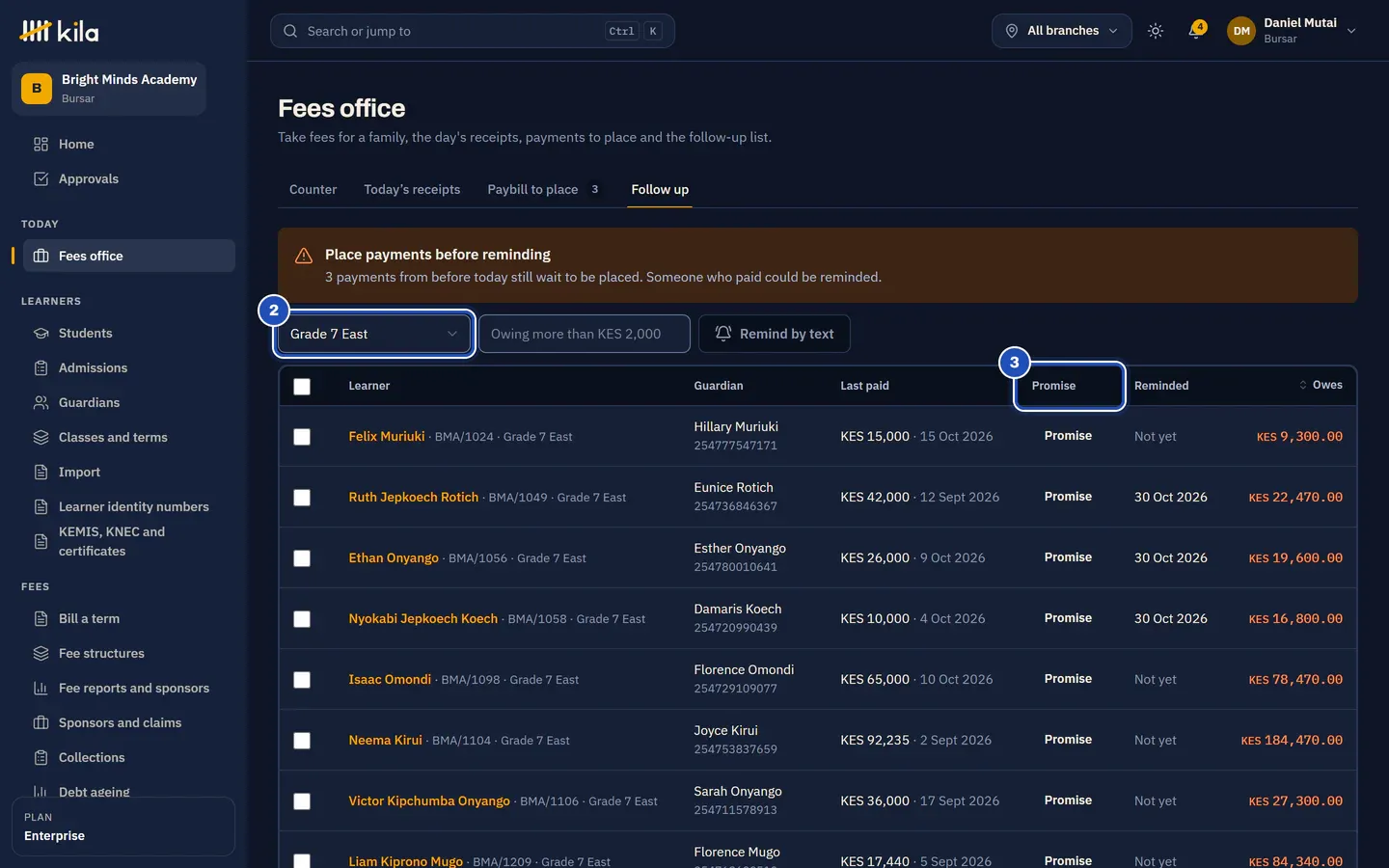Screen dimensions: 1389x868
Task: Click the Admissions clipboard icon
Action: (41, 367)
